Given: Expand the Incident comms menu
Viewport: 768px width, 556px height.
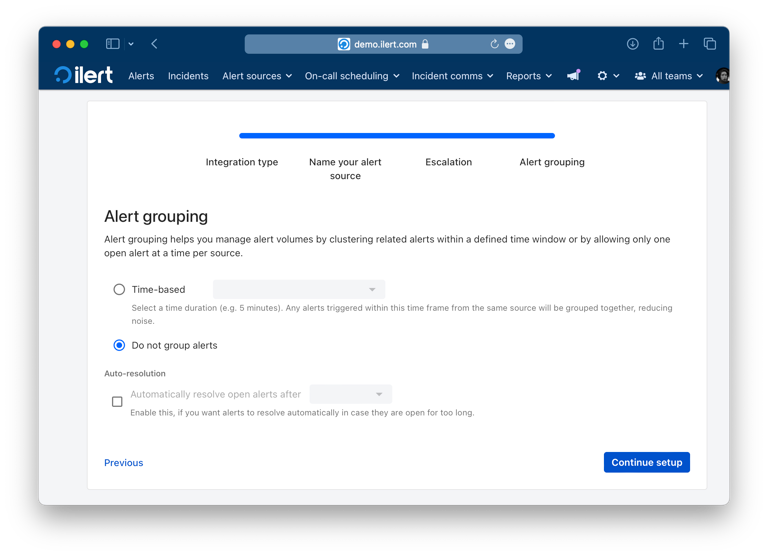Looking at the screenshot, I should [x=452, y=76].
